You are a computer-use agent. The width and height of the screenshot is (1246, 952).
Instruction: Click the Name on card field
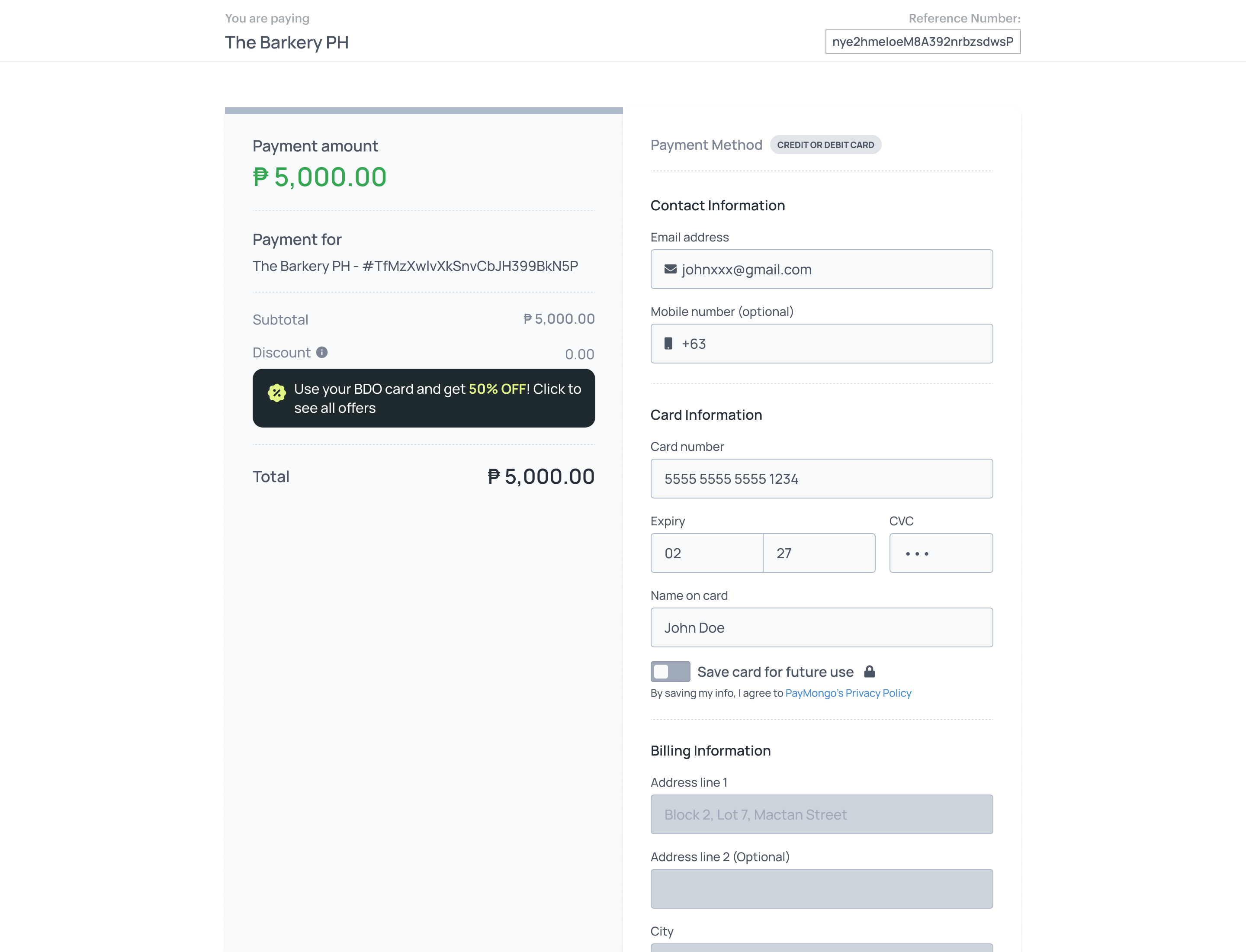(x=822, y=628)
